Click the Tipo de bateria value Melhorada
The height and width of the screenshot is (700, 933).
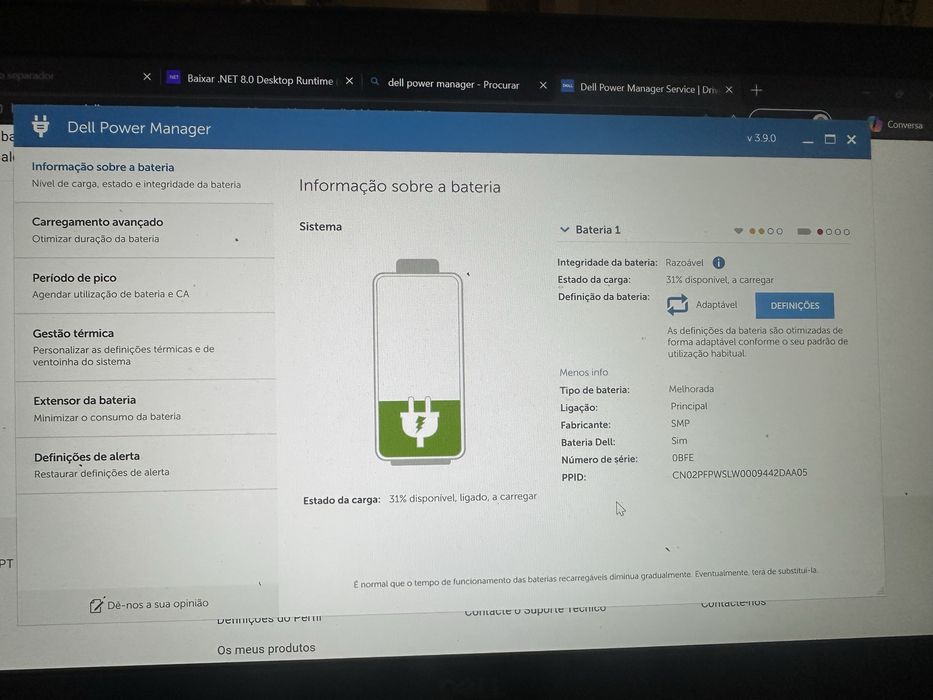(x=691, y=389)
